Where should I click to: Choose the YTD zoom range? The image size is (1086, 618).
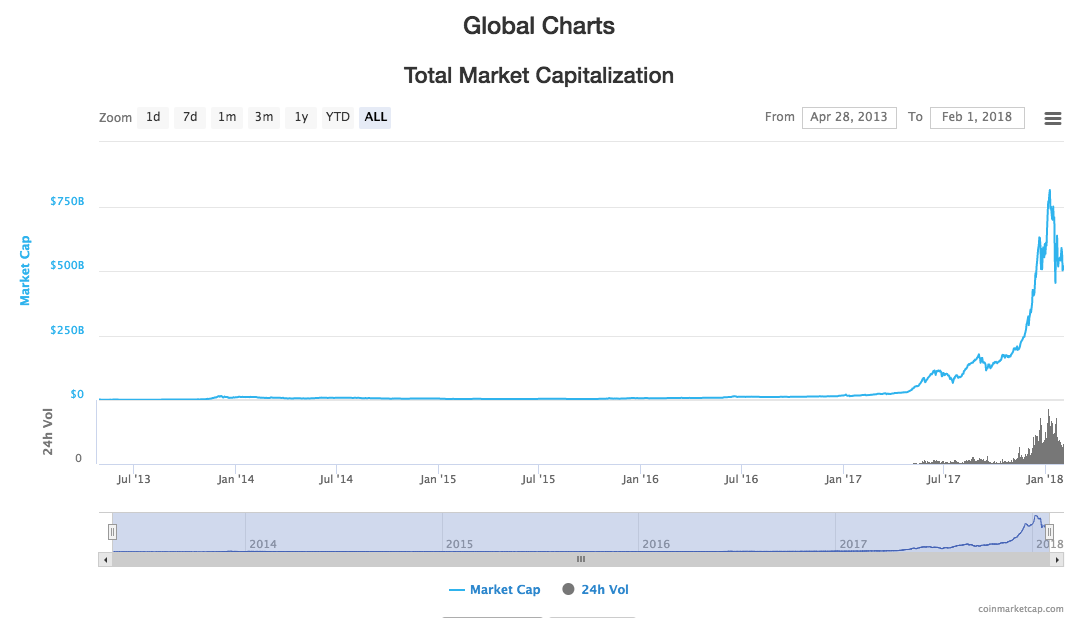[x=338, y=117]
